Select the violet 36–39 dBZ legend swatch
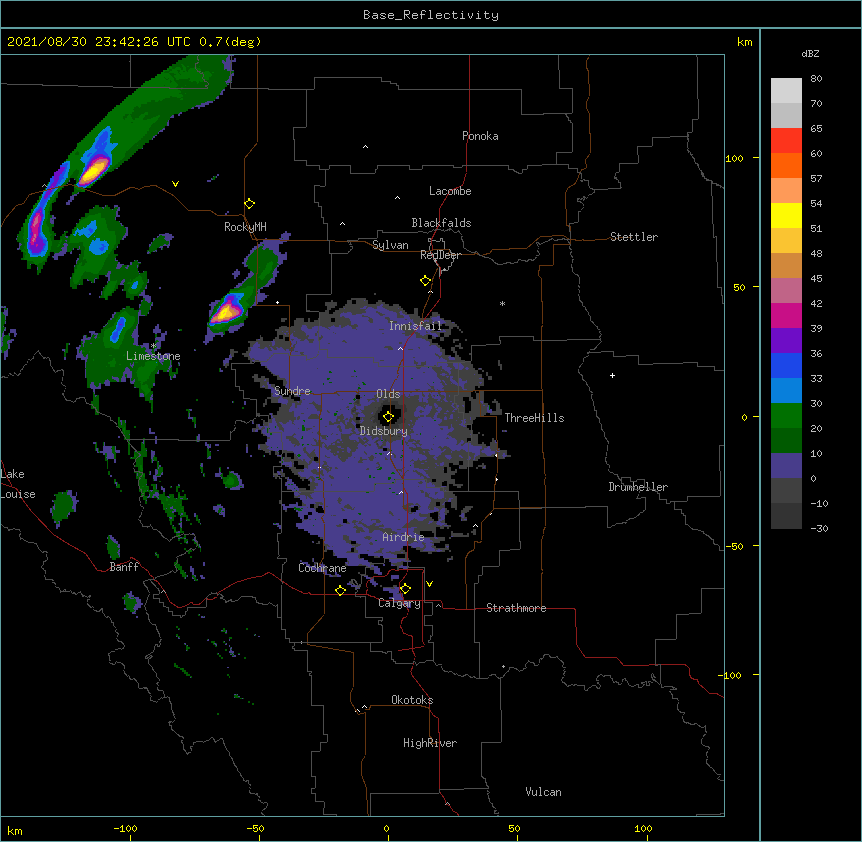This screenshot has height=842, width=862. click(786, 341)
